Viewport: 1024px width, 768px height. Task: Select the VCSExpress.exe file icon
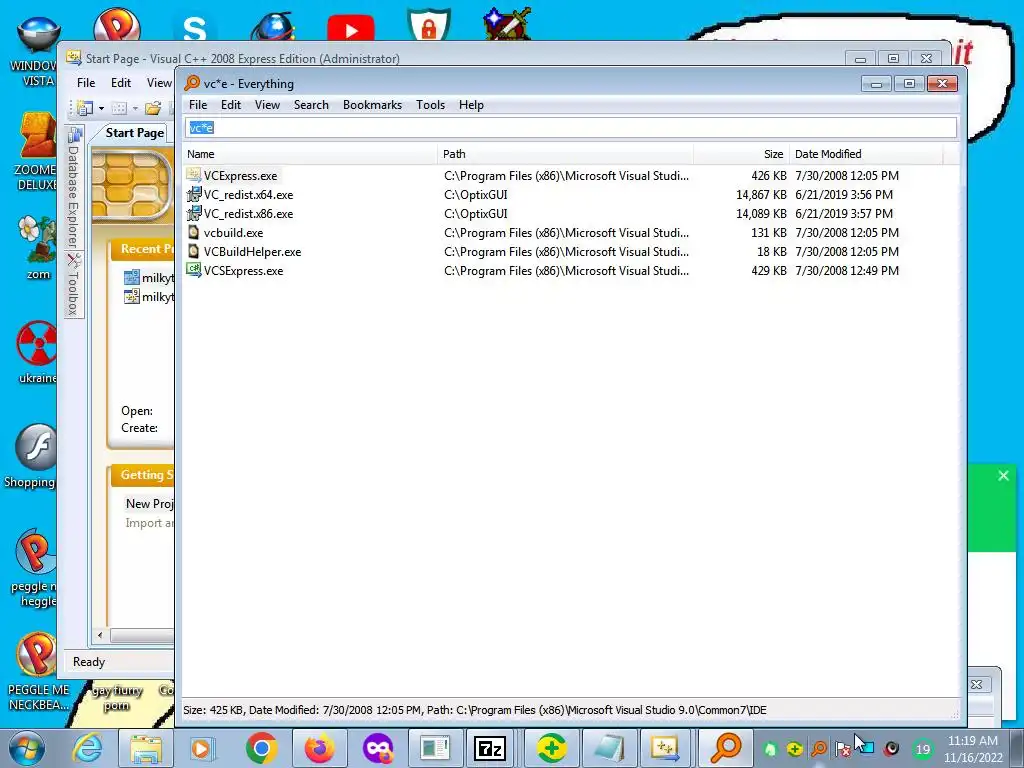click(193, 270)
